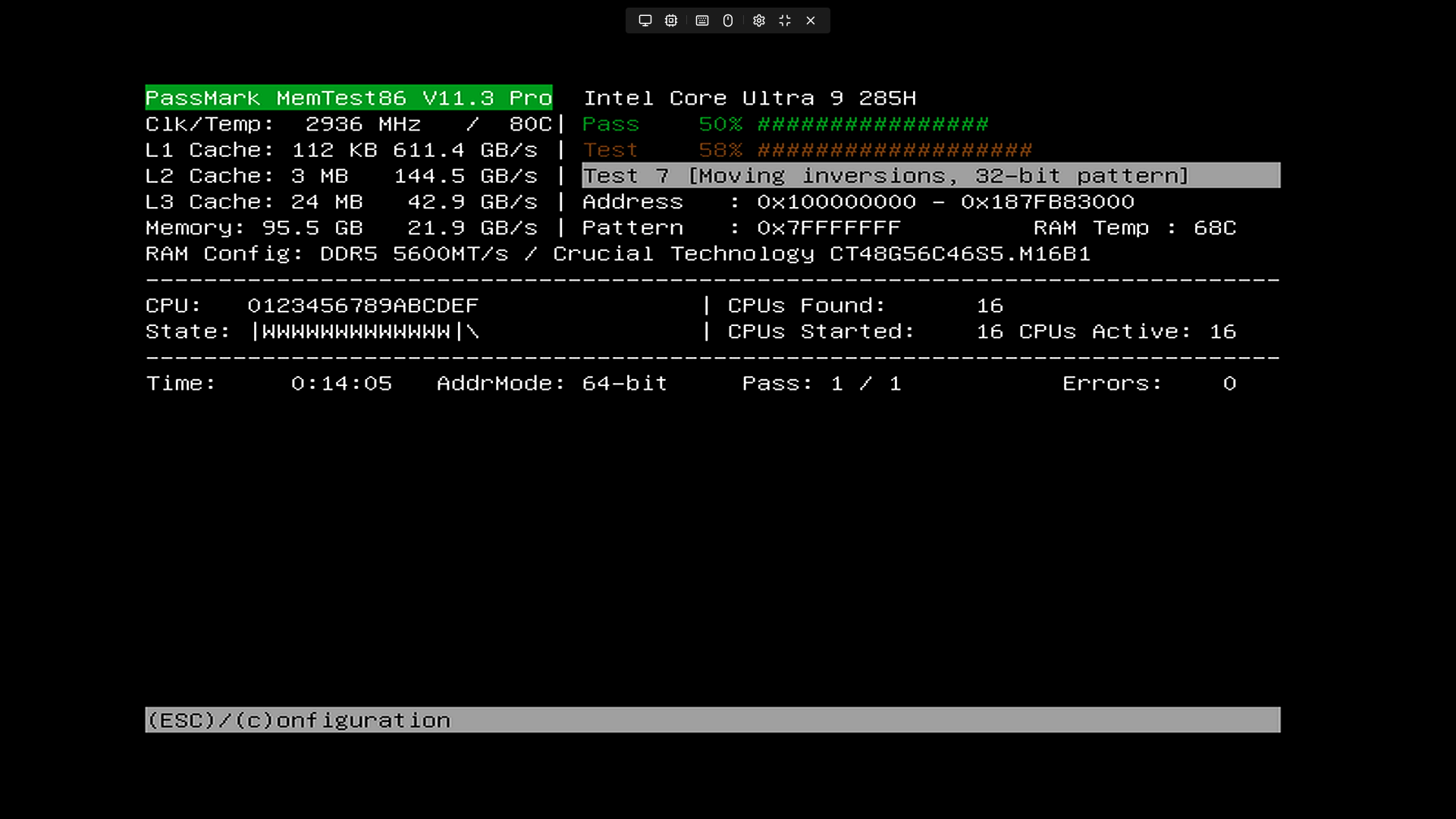This screenshot has height=819, width=1456.
Task: Click the Errors count value
Action: tap(1228, 384)
